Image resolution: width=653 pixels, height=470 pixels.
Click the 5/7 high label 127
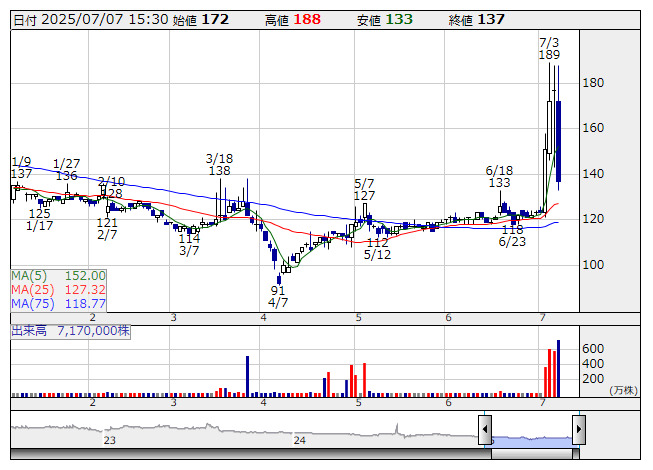tap(364, 195)
